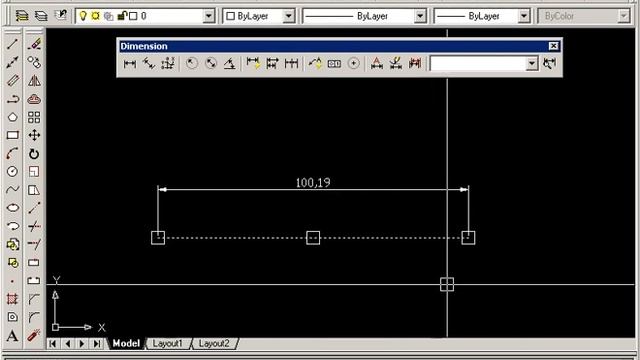Open the Hatch tool
This screenshot has width=640, height=360.
[13, 299]
